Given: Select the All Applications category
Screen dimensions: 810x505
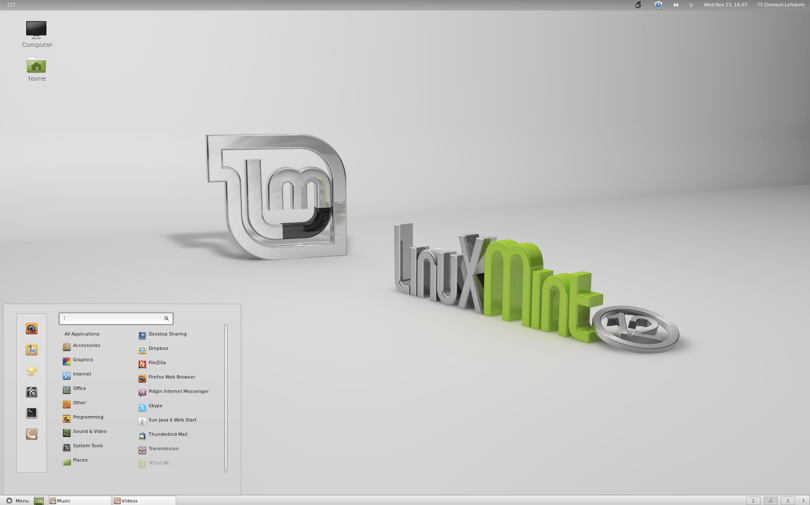Looking at the screenshot, I should click(x=82, y=334).
